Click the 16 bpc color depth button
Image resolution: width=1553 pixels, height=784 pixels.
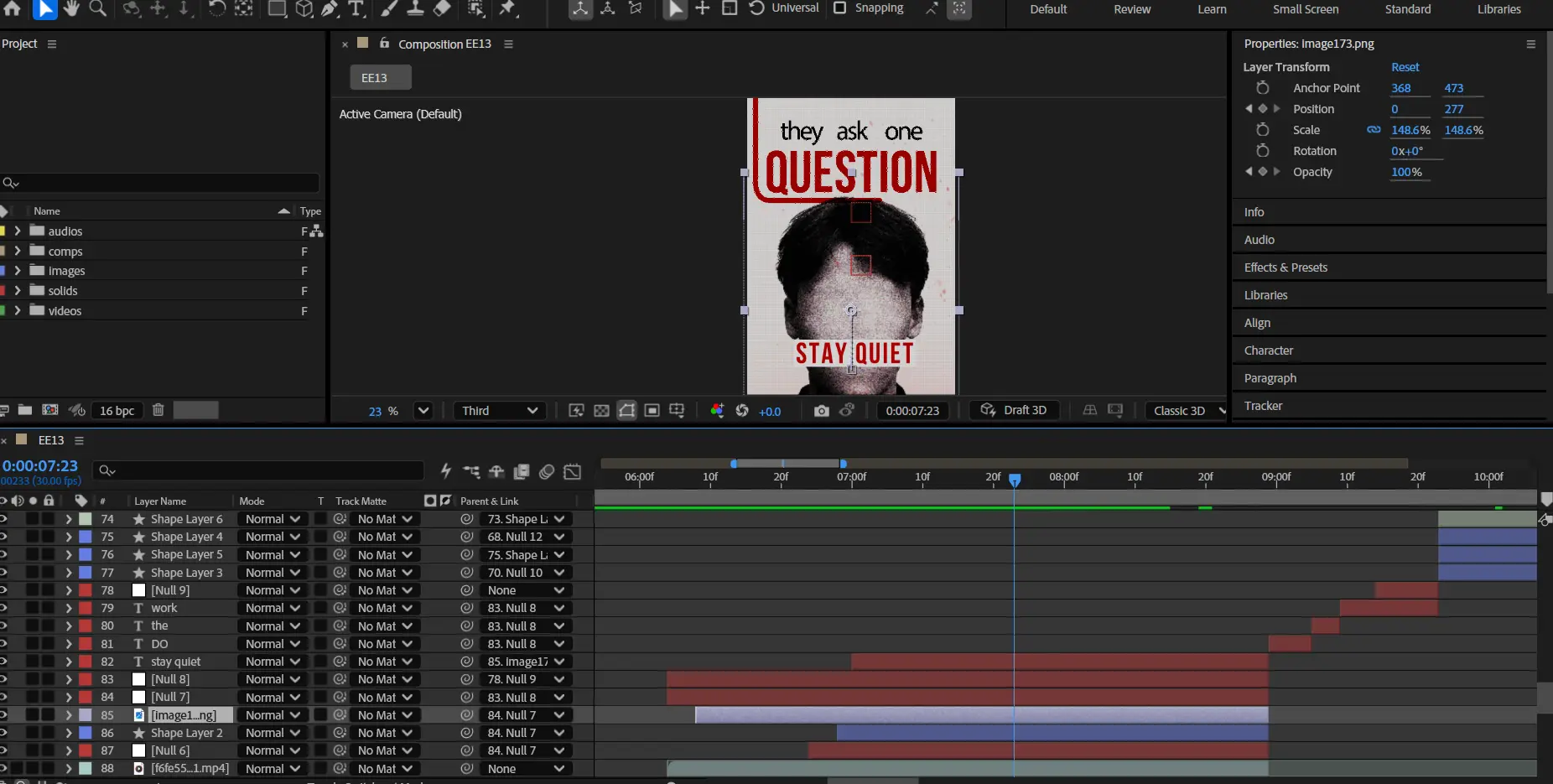coord(117,410)
